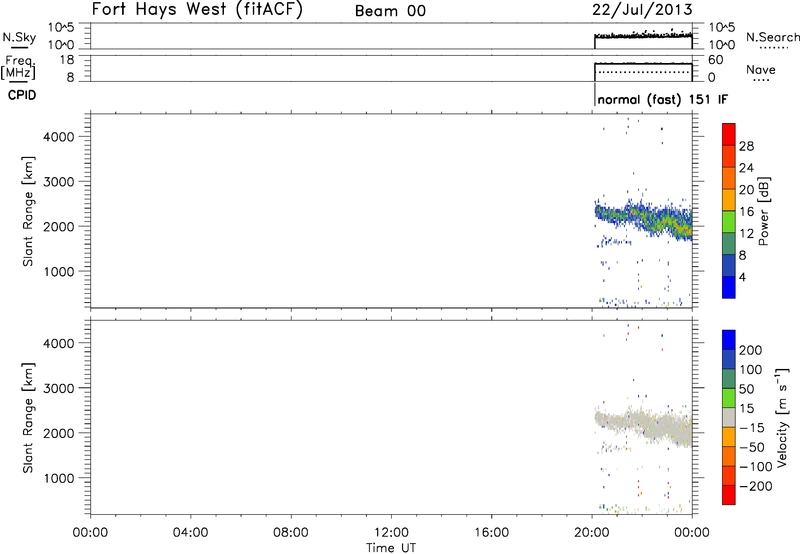The image size is (800, 554).
Task: Click the 'normal (fast) 151 IF' text
Action: pyautogui.click(x=662, y=99)
